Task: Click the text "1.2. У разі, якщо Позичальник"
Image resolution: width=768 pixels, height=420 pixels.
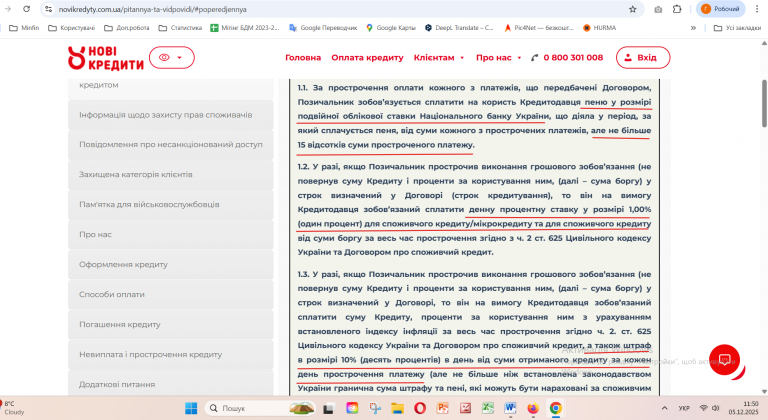Action: (x=359, y=167)
